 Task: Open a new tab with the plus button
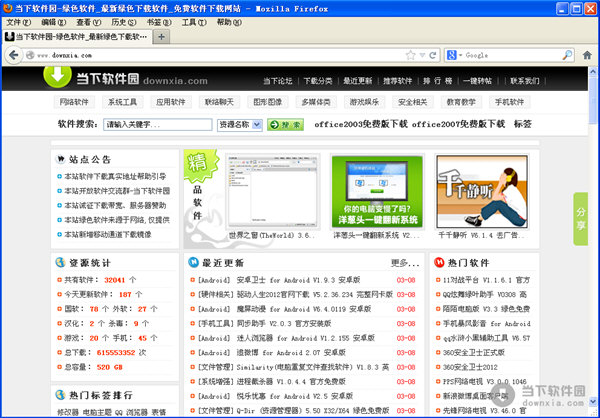pos(161,37)
